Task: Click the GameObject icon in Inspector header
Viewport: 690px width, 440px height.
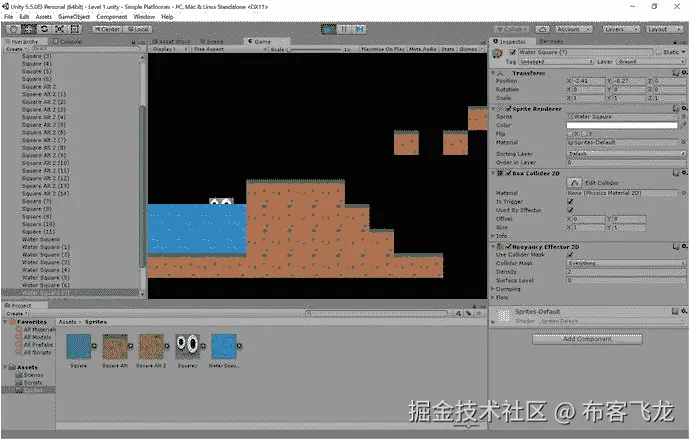Action: [x=498, y=54]
